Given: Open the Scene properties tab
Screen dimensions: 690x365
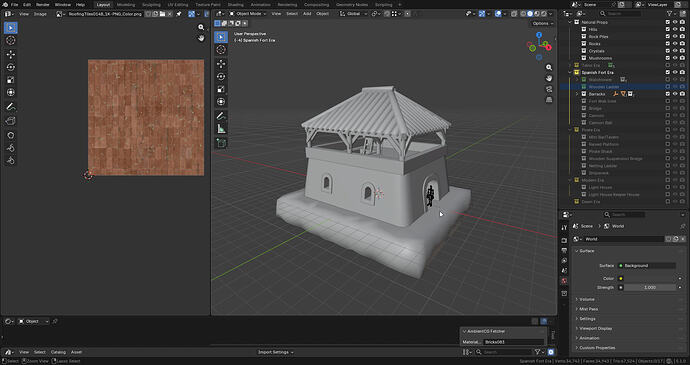Looking at the screenshot, I should coord(565,271).
